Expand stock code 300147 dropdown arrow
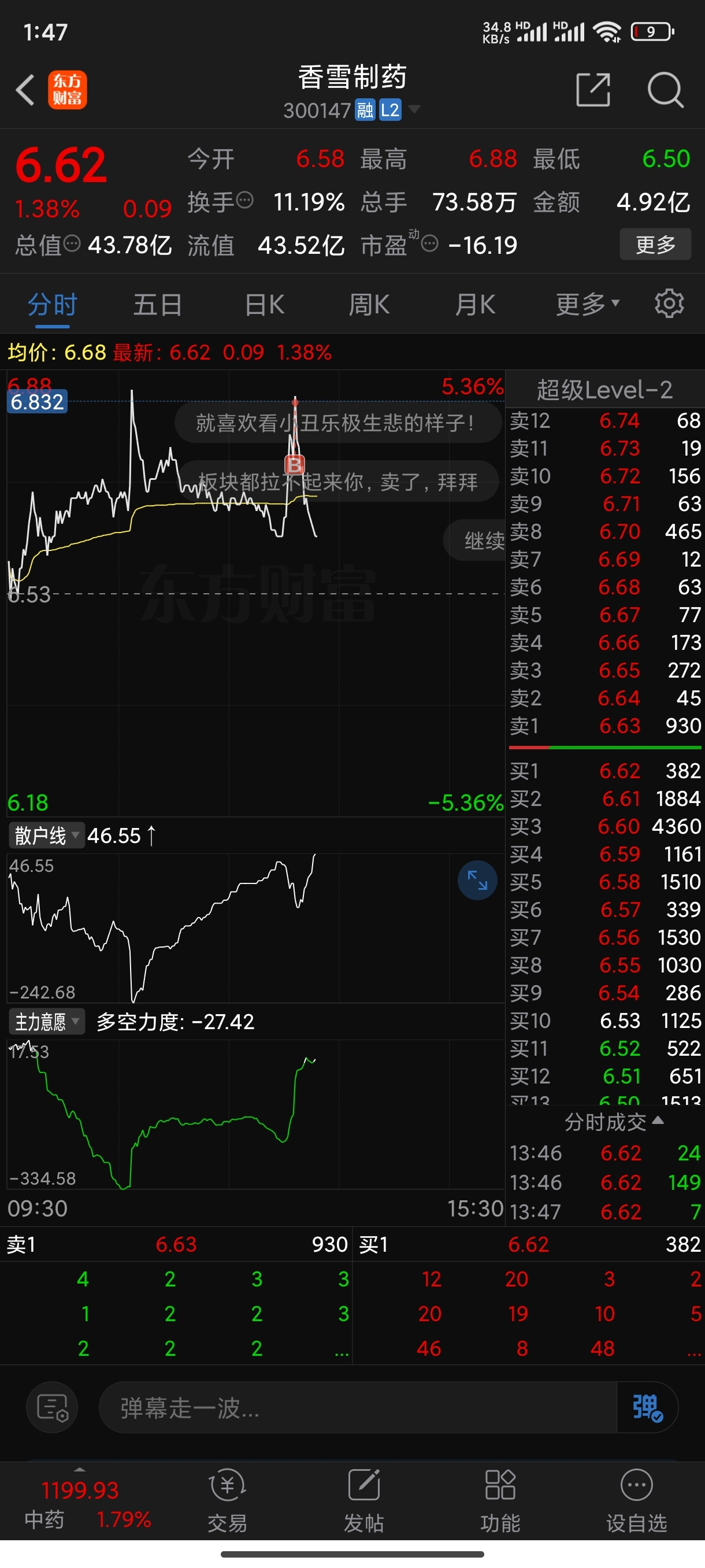The height and width of the screenshot is (1568, 705). (x=414, y=110)
